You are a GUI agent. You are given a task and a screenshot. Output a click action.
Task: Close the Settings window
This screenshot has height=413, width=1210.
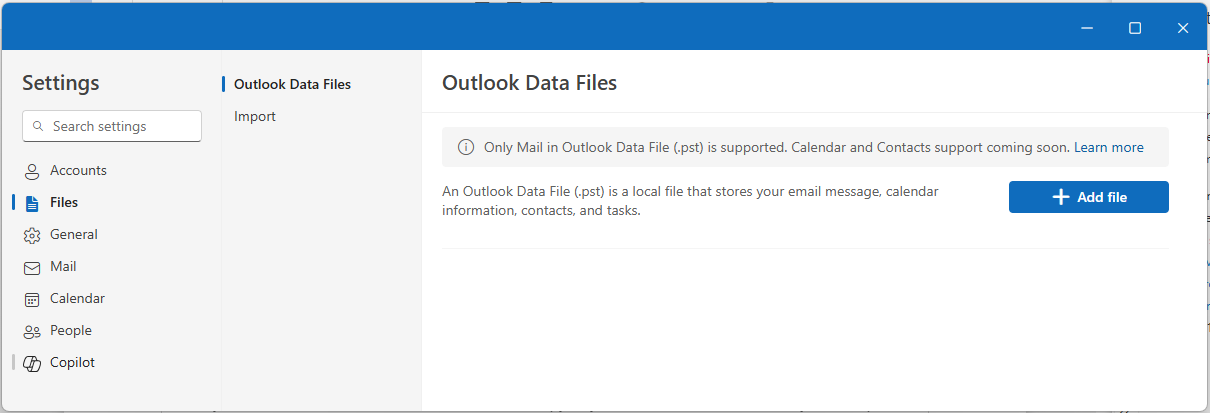click(x=1183, y=28)
